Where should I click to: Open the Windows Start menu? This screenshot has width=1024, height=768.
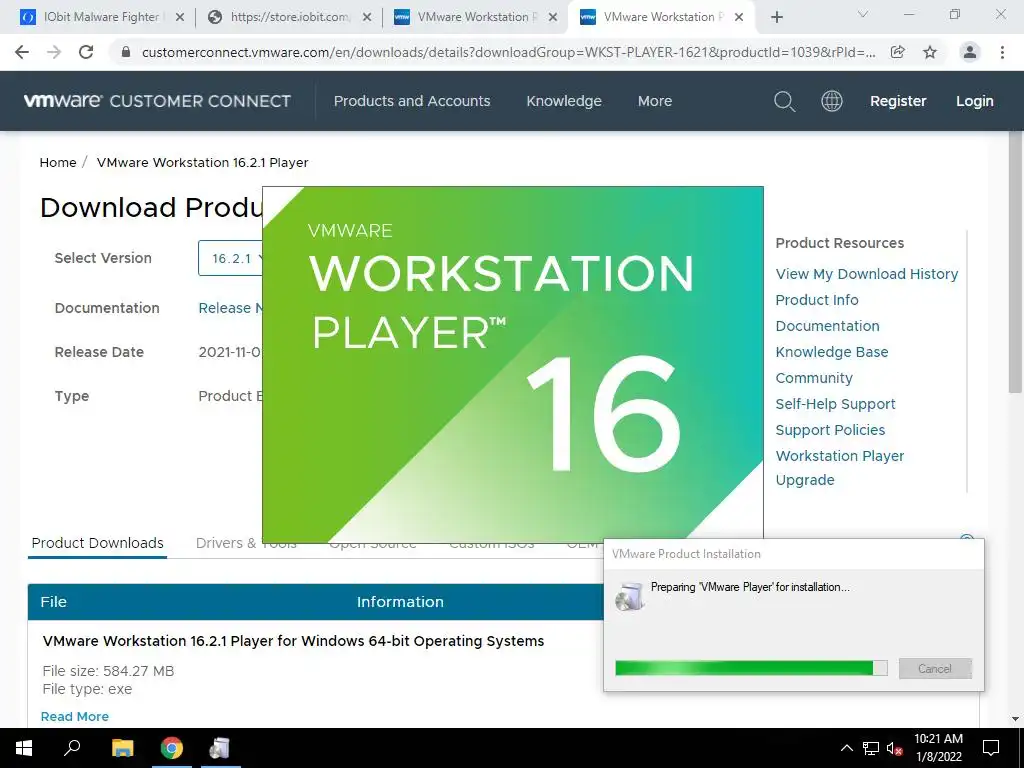pos(24,748)
